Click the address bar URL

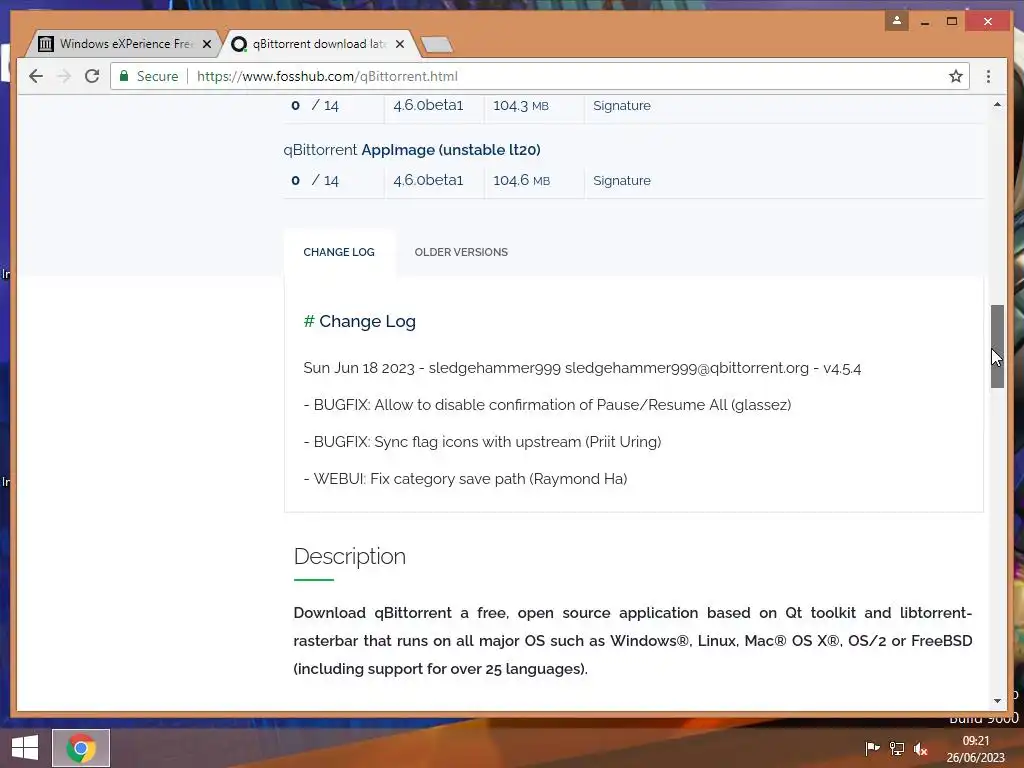coord(327,76)
